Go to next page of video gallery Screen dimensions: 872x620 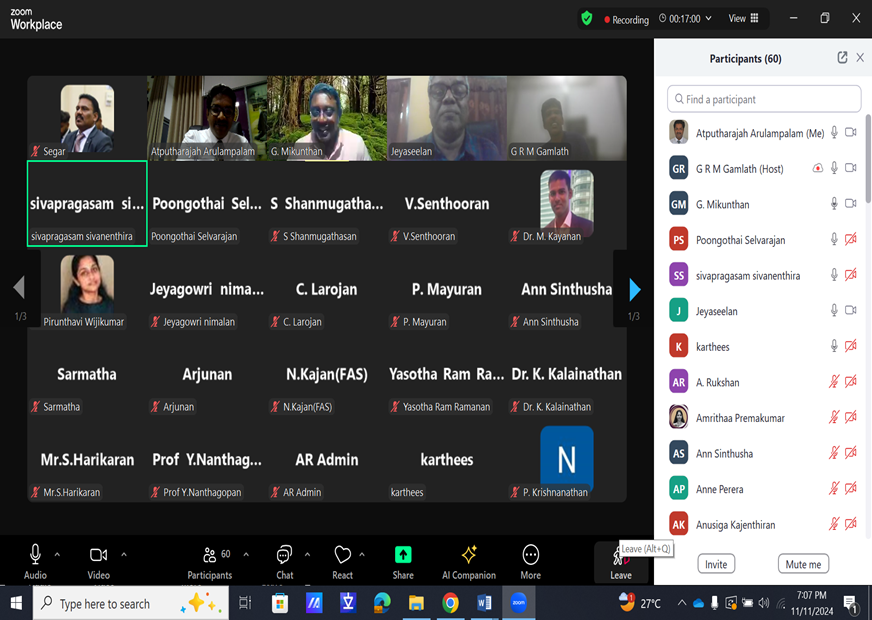point(634,289)
